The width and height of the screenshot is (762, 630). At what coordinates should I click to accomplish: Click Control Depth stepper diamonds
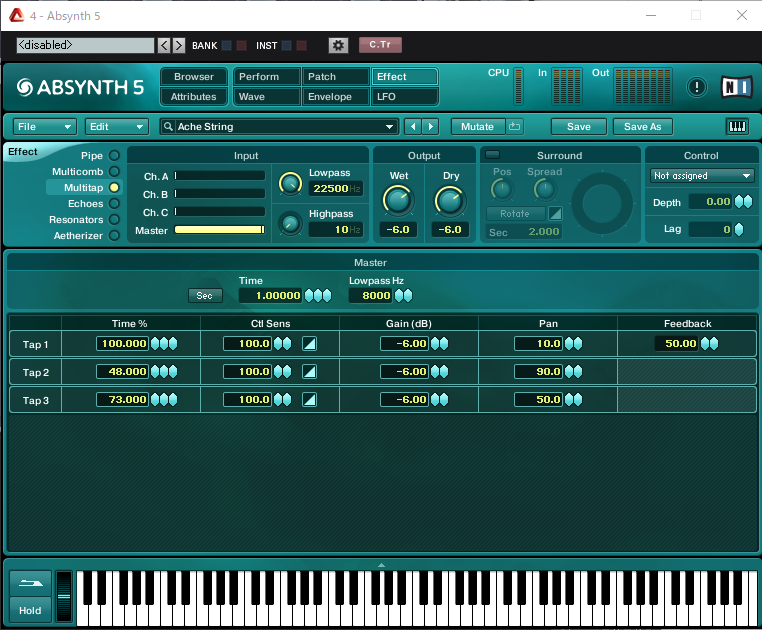point(744,202)
